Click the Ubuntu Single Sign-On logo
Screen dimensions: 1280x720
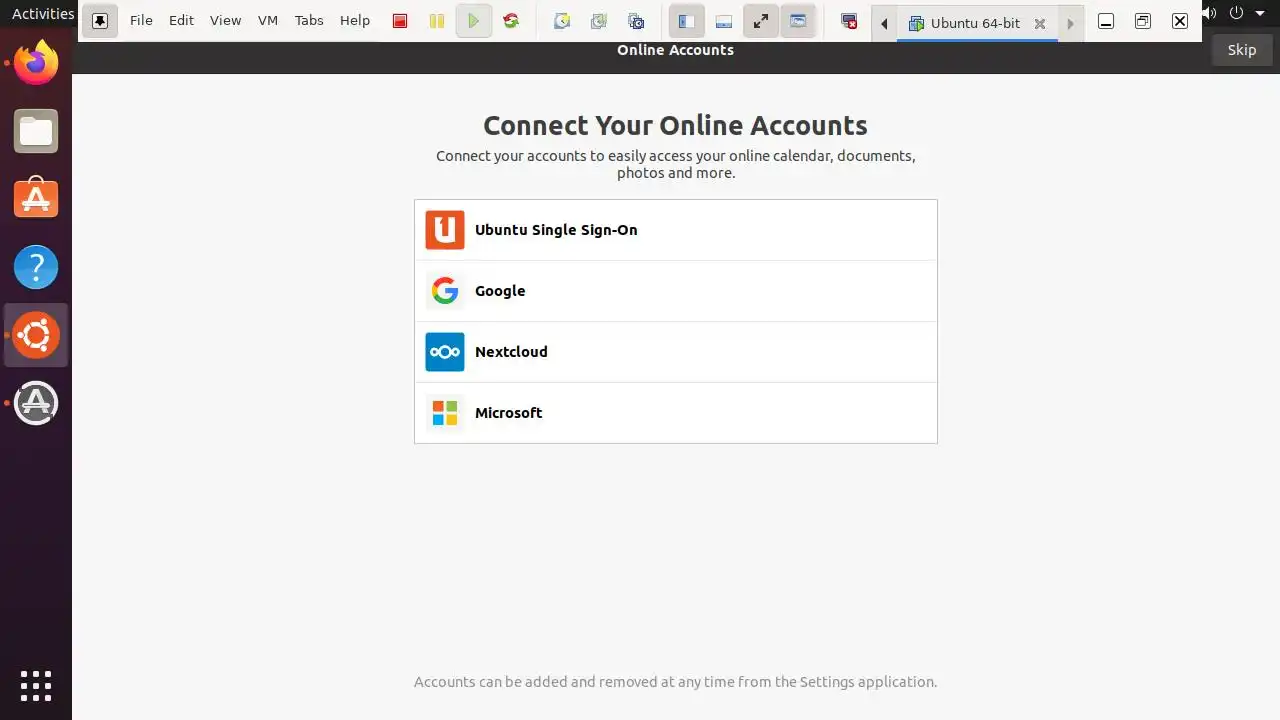point(445,230)
